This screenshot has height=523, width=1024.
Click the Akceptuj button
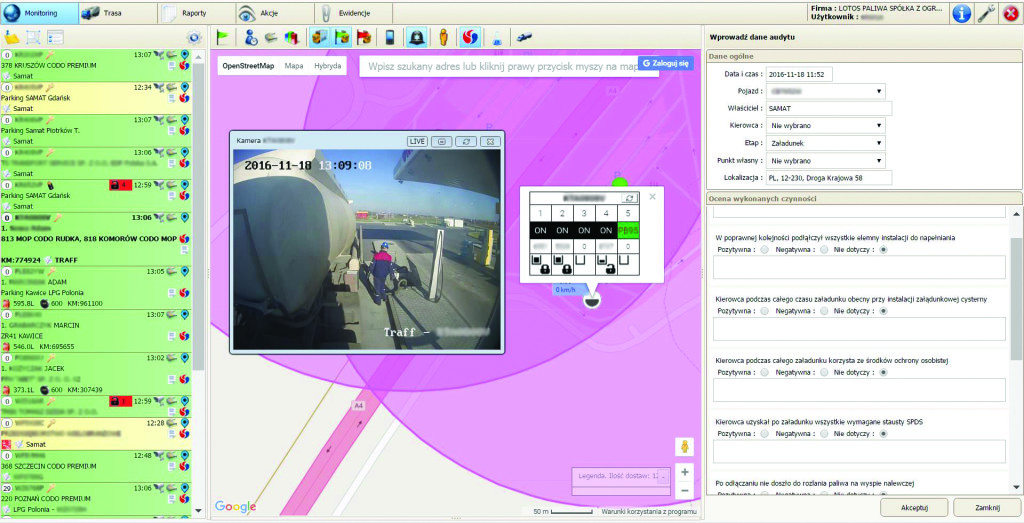914,508
